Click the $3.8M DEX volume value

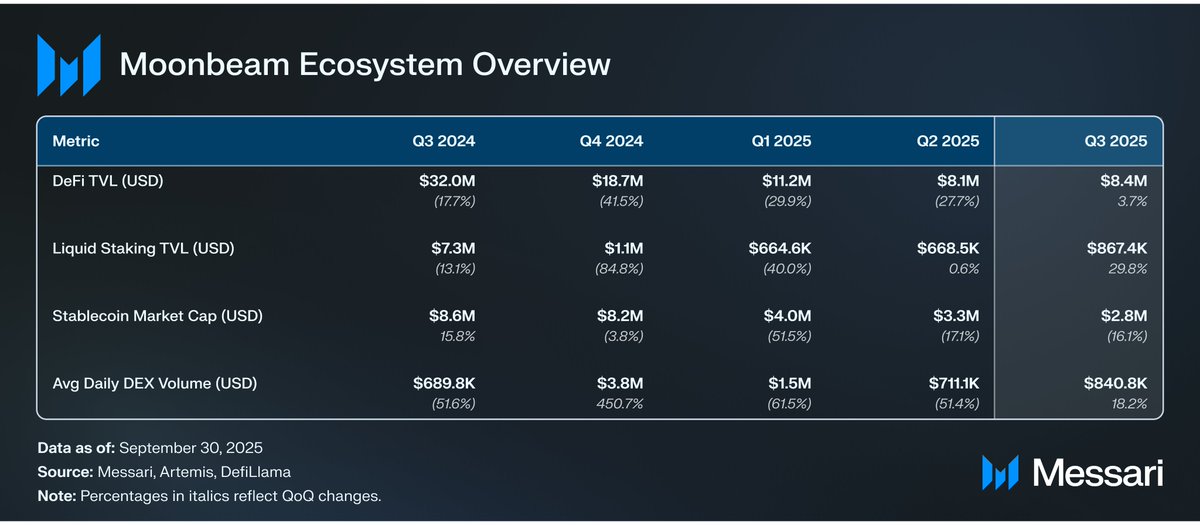click(x=619, y=382)
